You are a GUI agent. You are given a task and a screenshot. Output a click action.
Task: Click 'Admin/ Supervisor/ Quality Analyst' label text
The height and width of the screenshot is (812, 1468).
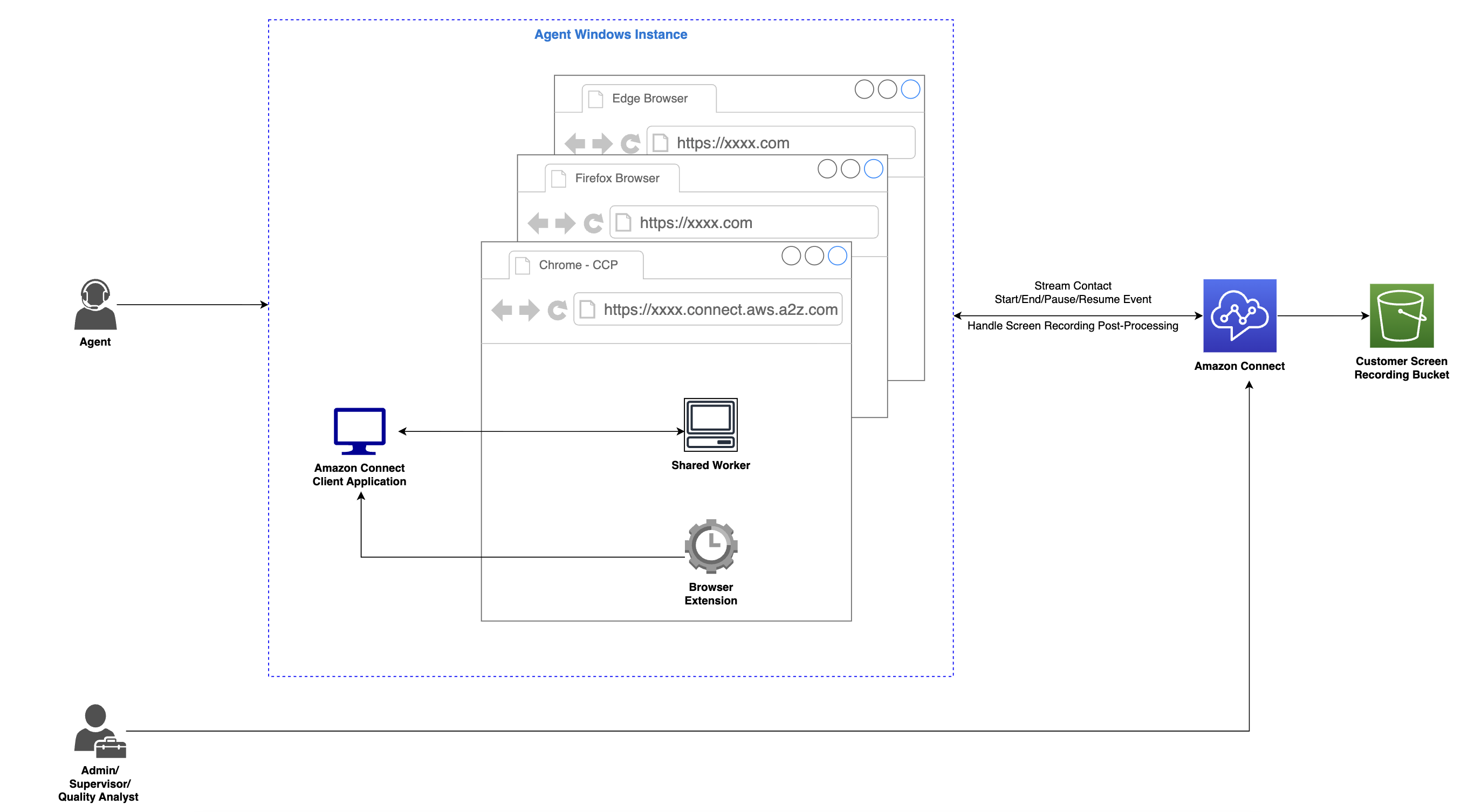[99, 783]
